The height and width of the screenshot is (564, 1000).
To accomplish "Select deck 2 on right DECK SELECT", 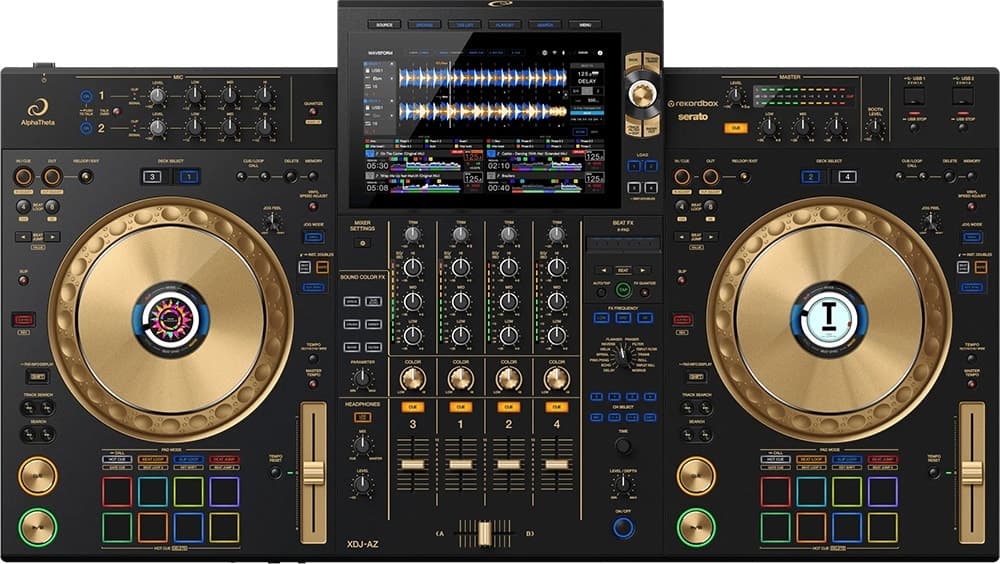I will click(811, 177).
